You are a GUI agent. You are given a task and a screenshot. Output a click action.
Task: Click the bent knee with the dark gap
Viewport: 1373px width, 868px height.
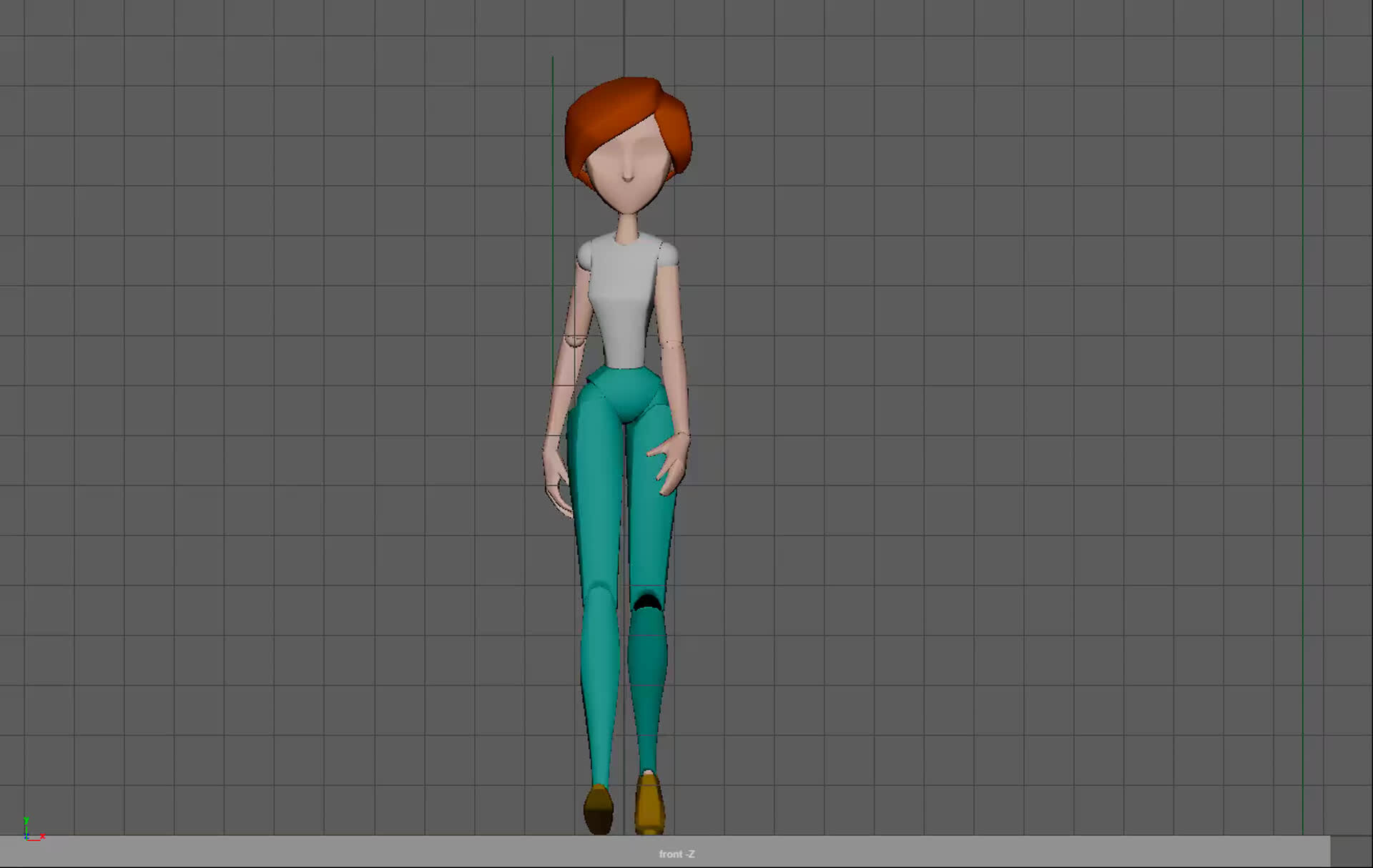[647, 601]
